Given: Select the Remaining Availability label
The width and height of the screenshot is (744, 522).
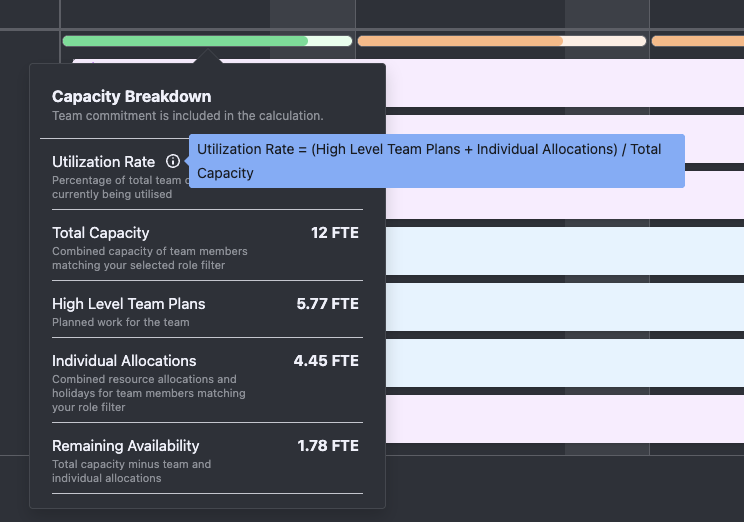Looking at the screenshot, I should click(125, 446).
